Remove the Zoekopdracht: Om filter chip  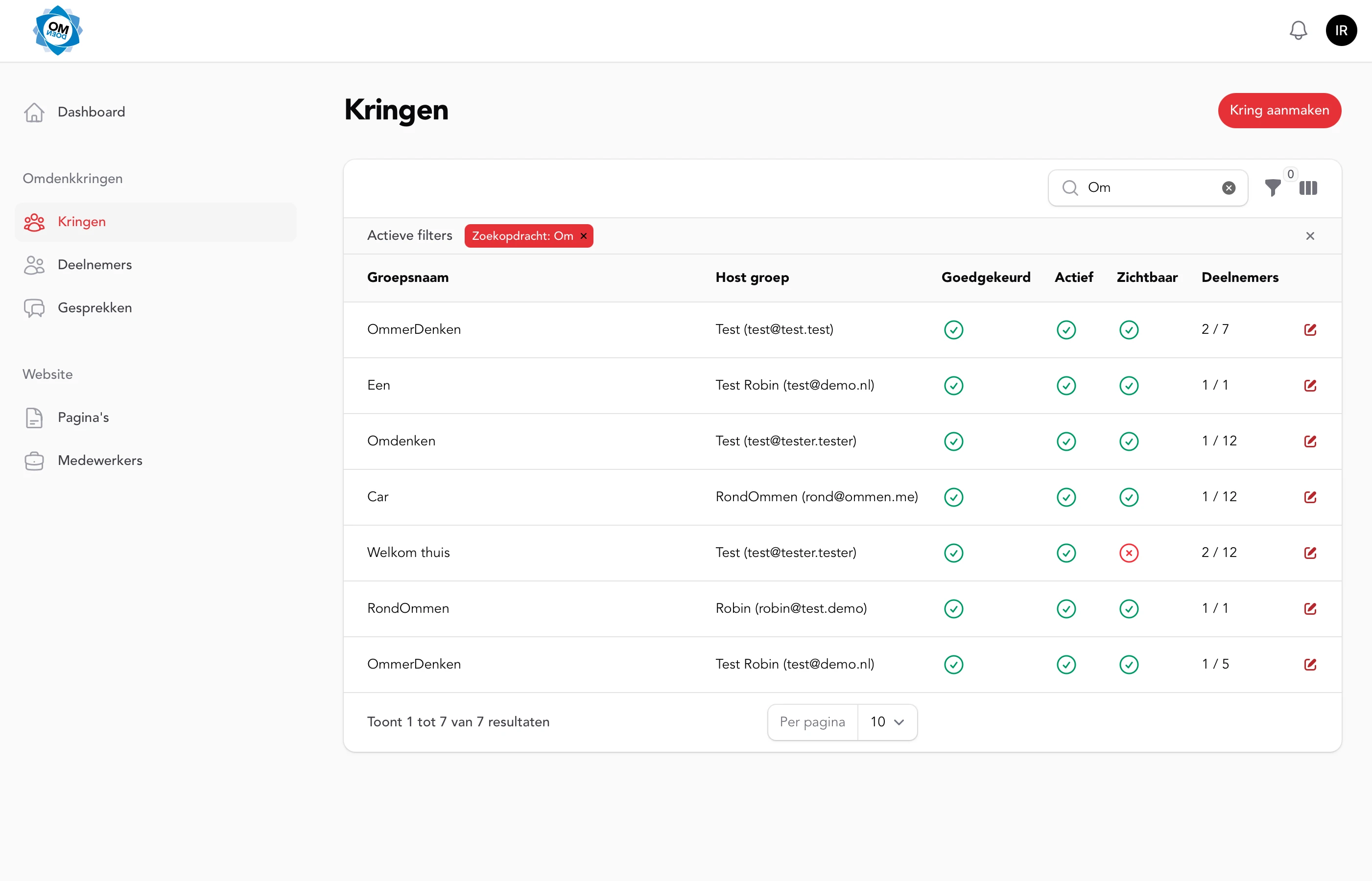[584, 236]
